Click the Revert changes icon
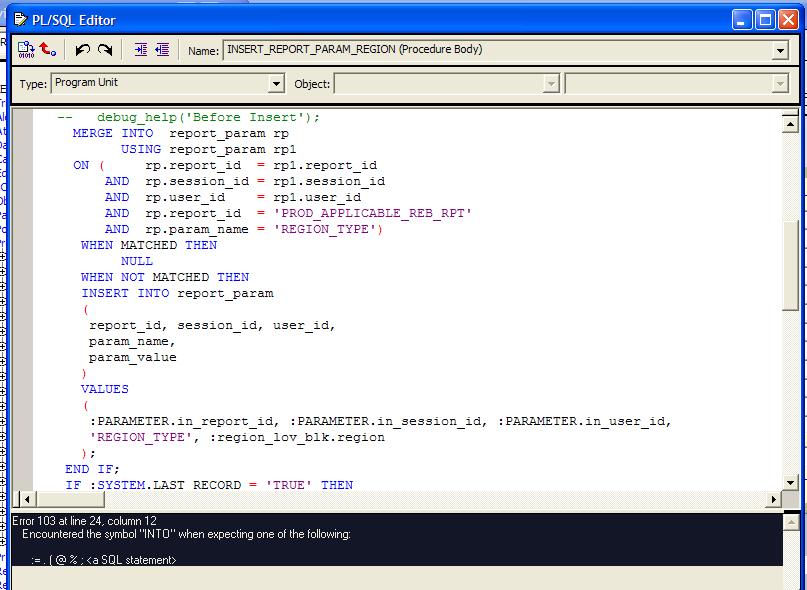 point(48,49)
